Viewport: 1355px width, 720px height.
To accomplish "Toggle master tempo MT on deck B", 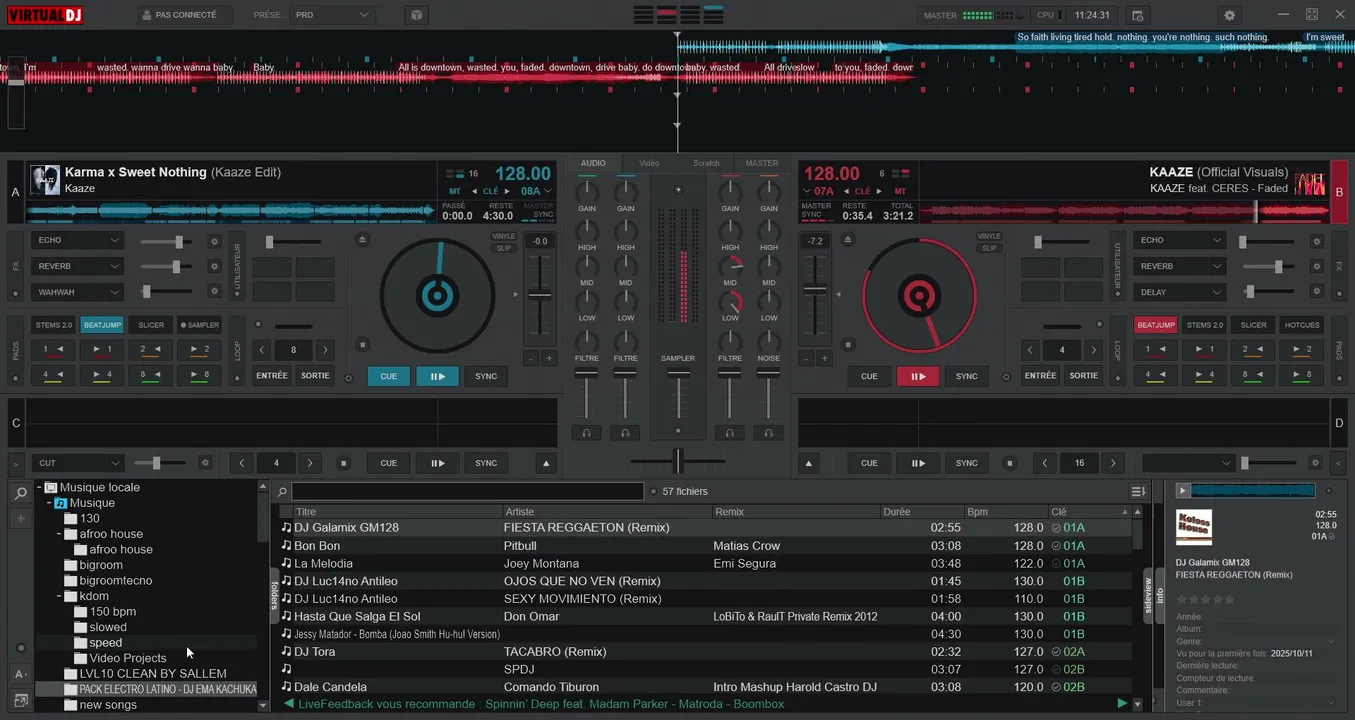I will coord(900,191).
